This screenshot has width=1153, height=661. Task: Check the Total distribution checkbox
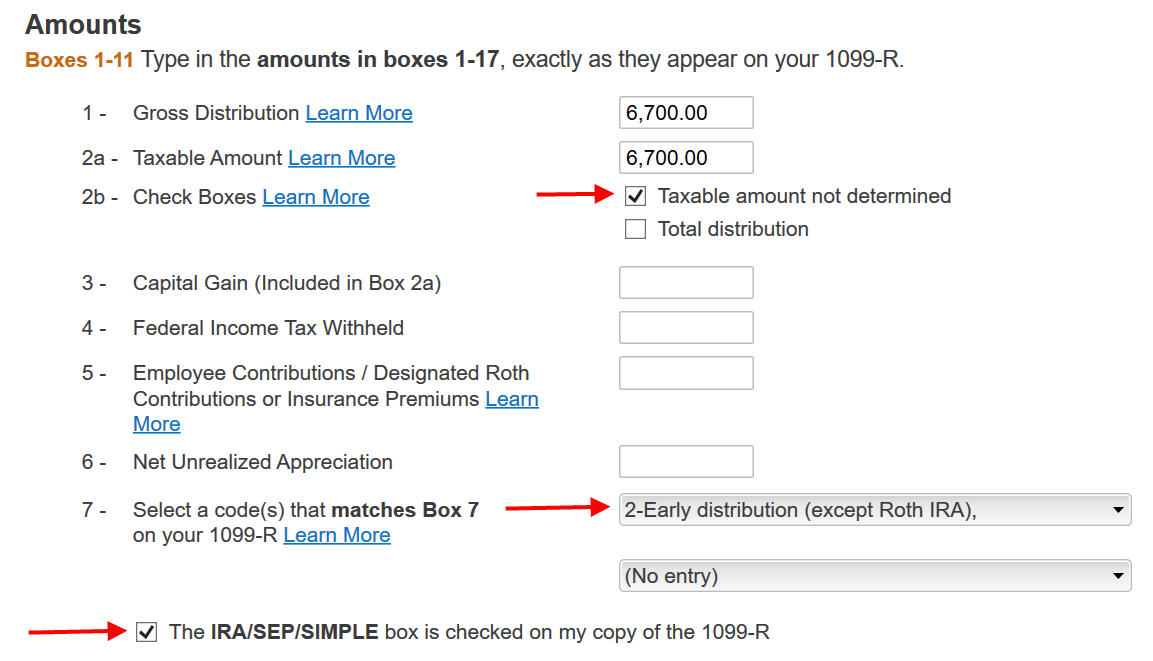(635, 229)
